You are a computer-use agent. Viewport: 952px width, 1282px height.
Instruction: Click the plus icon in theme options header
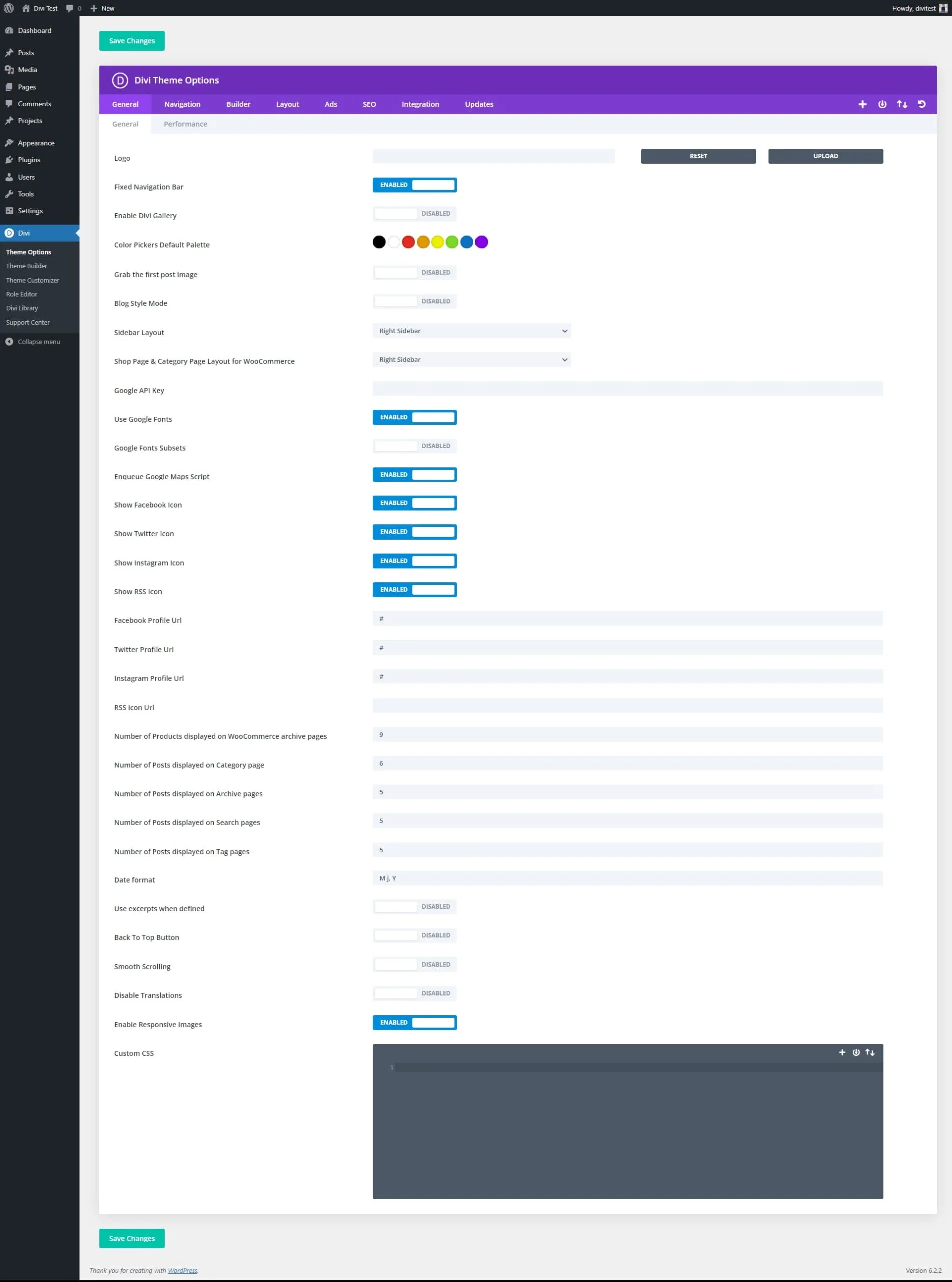[x=863, y=104]
